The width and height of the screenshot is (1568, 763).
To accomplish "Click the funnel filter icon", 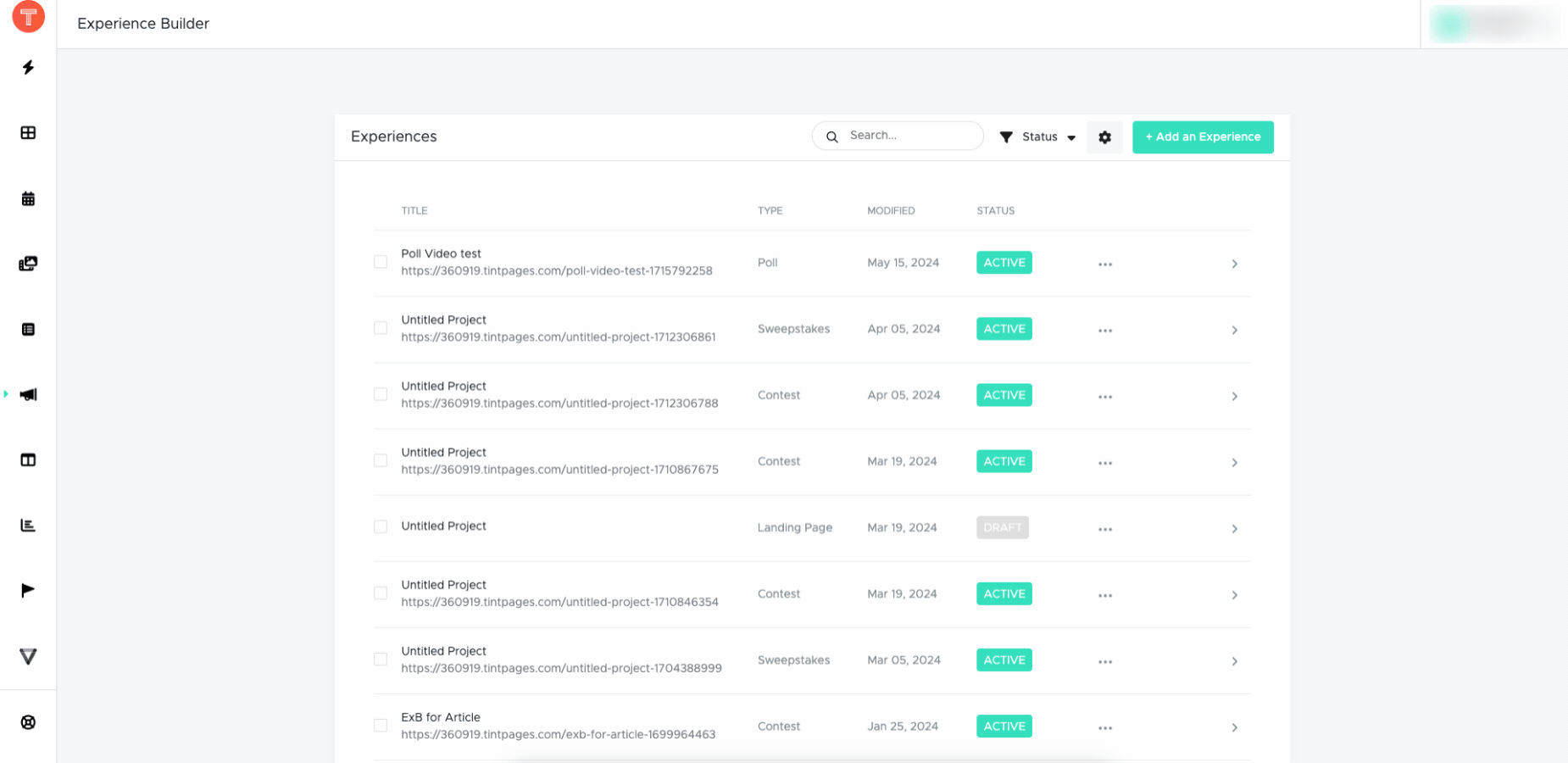I will [1006, 136].
